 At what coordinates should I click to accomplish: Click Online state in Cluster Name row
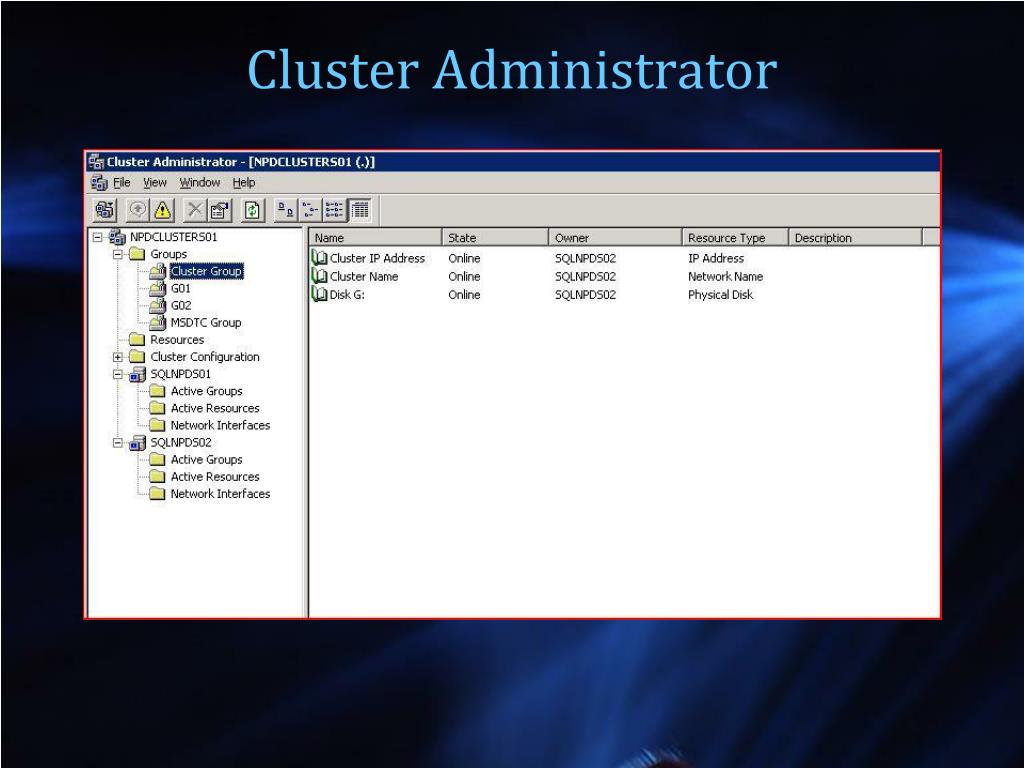464,277
